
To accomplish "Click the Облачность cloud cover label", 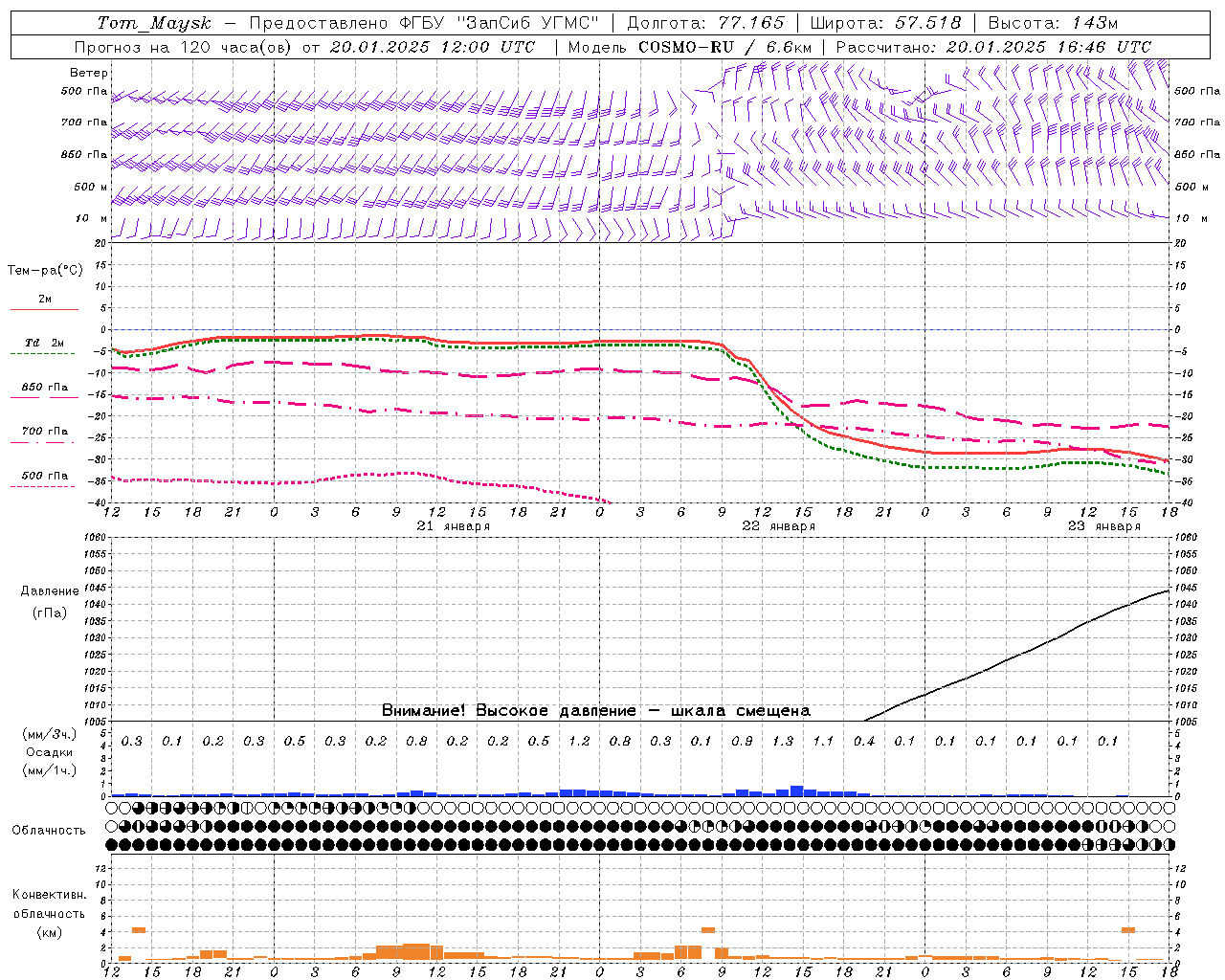I will pyautogui.click(x=49, y=830).
